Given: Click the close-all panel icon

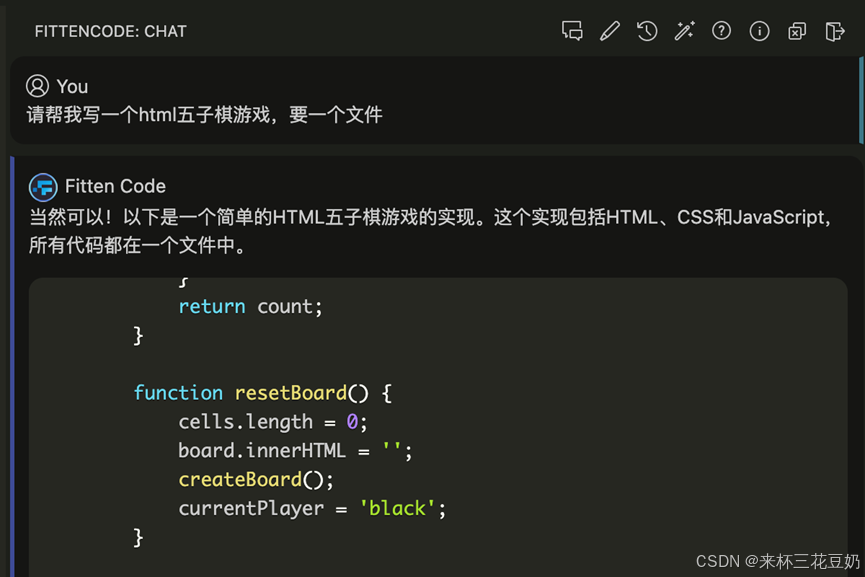Looking at the screenshot, I should pos(797,31).
